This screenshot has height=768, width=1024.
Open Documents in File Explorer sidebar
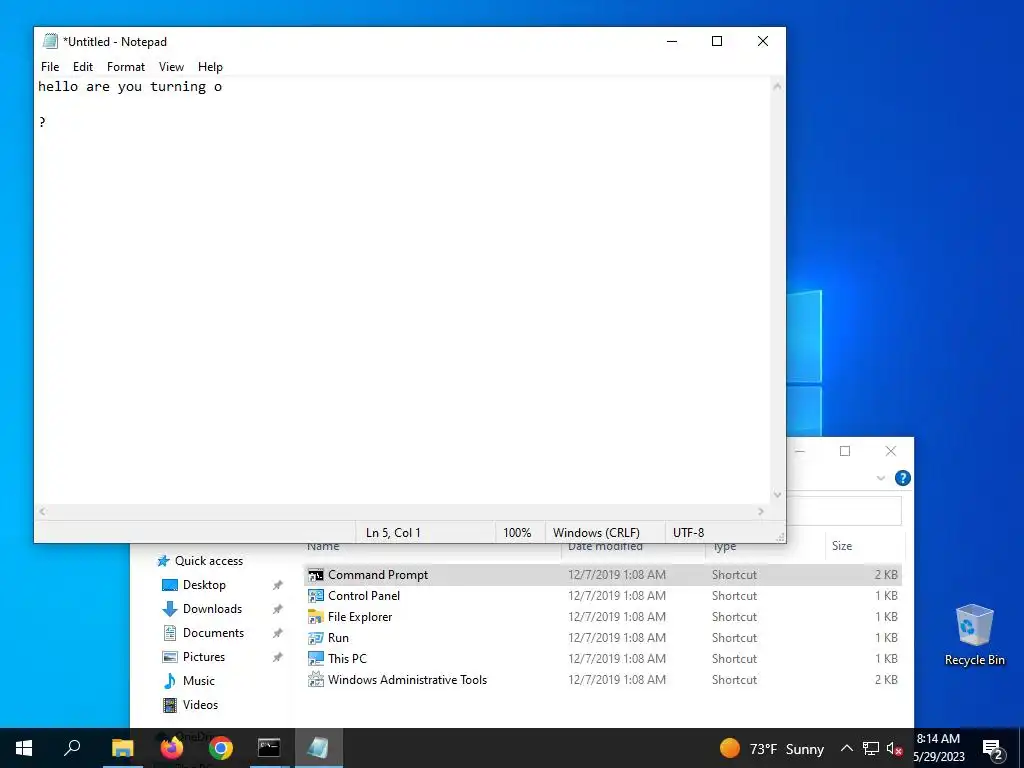point(213,633)
